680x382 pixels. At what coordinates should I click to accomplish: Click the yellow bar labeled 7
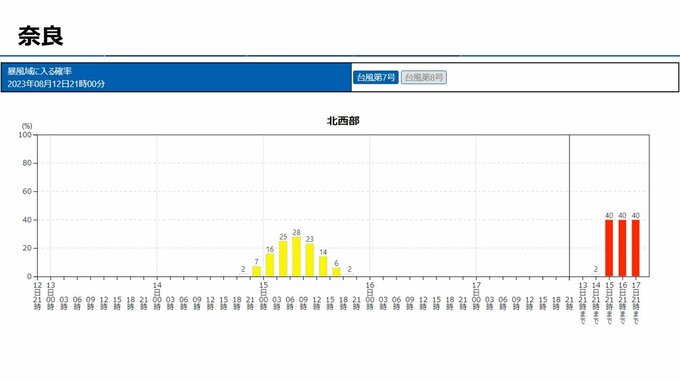pyautogui.click(x=256, y=271)
